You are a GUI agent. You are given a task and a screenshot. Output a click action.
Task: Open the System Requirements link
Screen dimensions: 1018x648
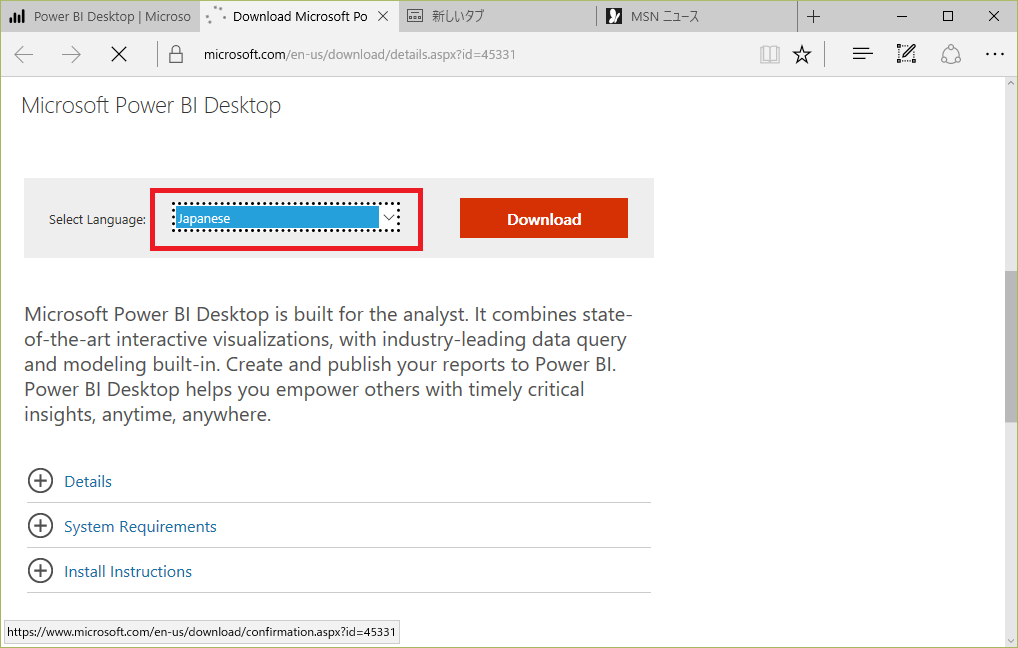click(140, 527)
